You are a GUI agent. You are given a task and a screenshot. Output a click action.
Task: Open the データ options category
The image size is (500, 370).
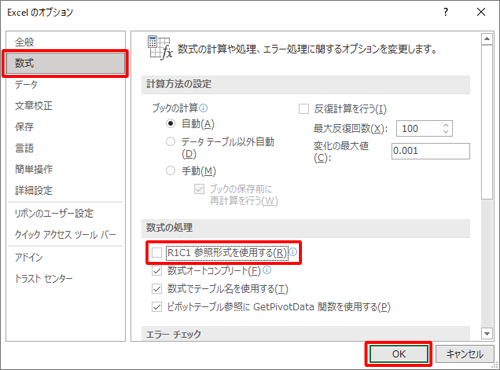(x=65, y=84)
